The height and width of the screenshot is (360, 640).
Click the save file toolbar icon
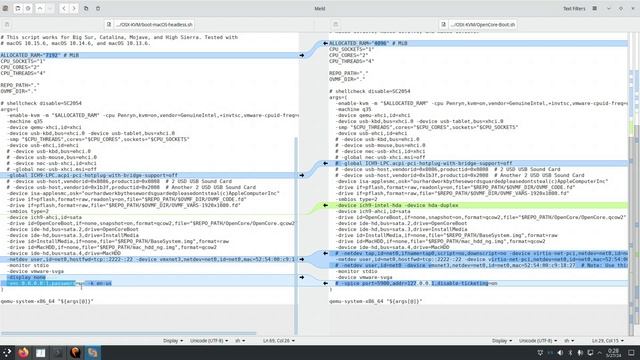click(18, 8)
